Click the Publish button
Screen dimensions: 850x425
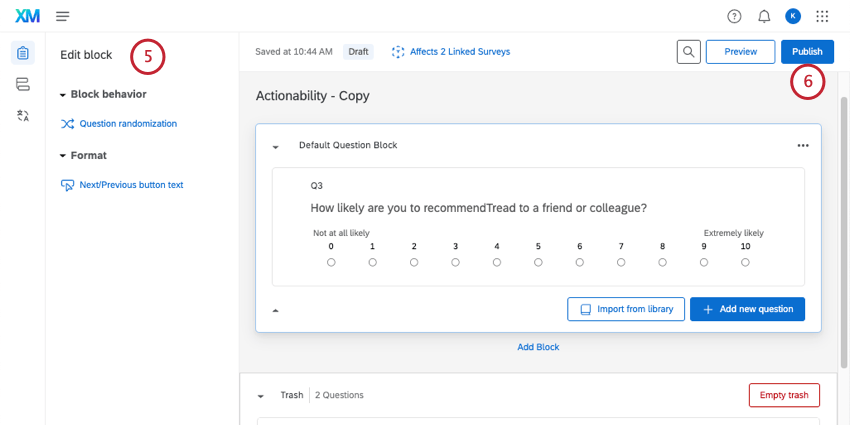coord(807,52)
